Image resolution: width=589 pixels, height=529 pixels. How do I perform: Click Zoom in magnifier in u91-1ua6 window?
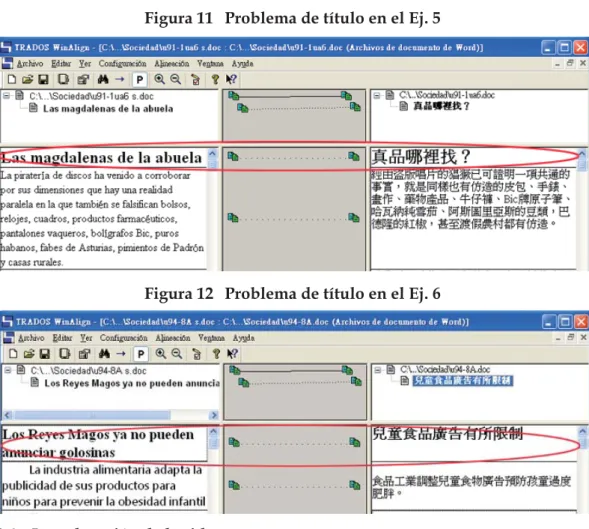click(160, 79)
